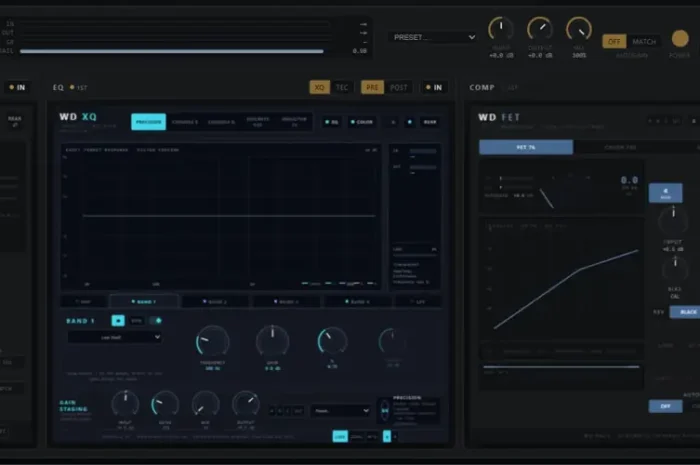Click the Band 1 GAIN knob
Screen dimensions: 700x465
point(272,341)
